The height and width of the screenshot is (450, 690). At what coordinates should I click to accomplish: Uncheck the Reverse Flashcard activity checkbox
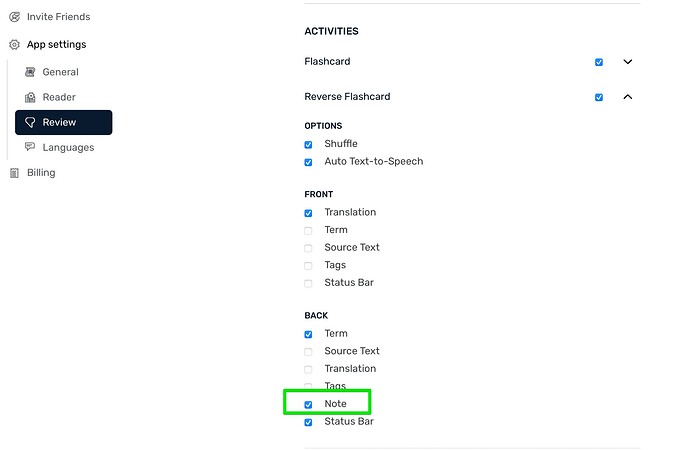pos(599,97)
